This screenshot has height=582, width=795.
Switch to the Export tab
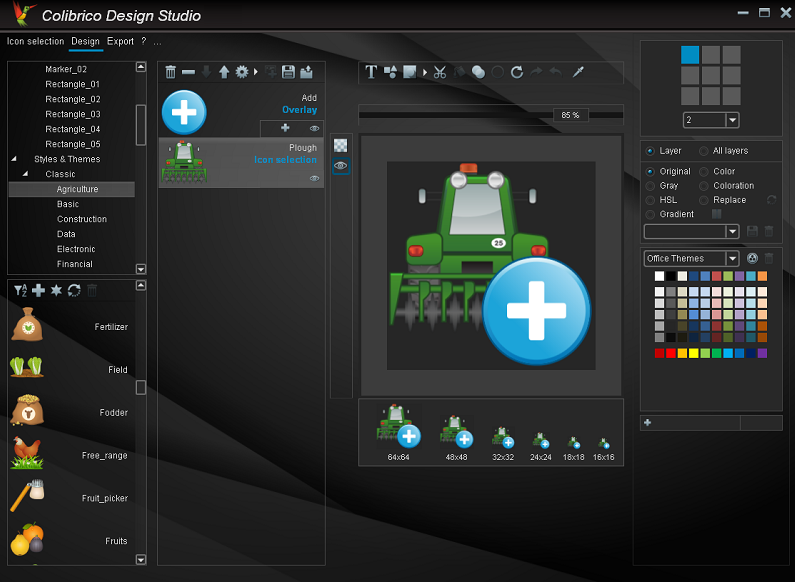(120, 42)
